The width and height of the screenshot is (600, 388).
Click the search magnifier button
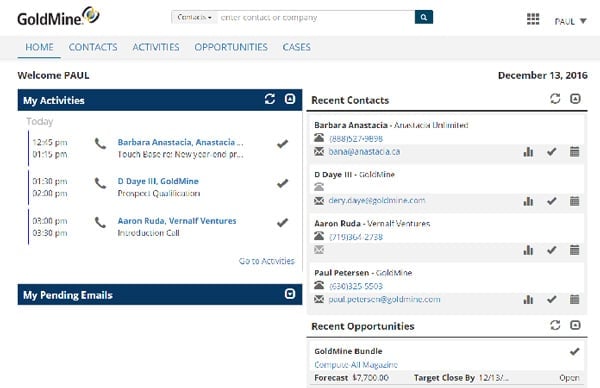424,17
